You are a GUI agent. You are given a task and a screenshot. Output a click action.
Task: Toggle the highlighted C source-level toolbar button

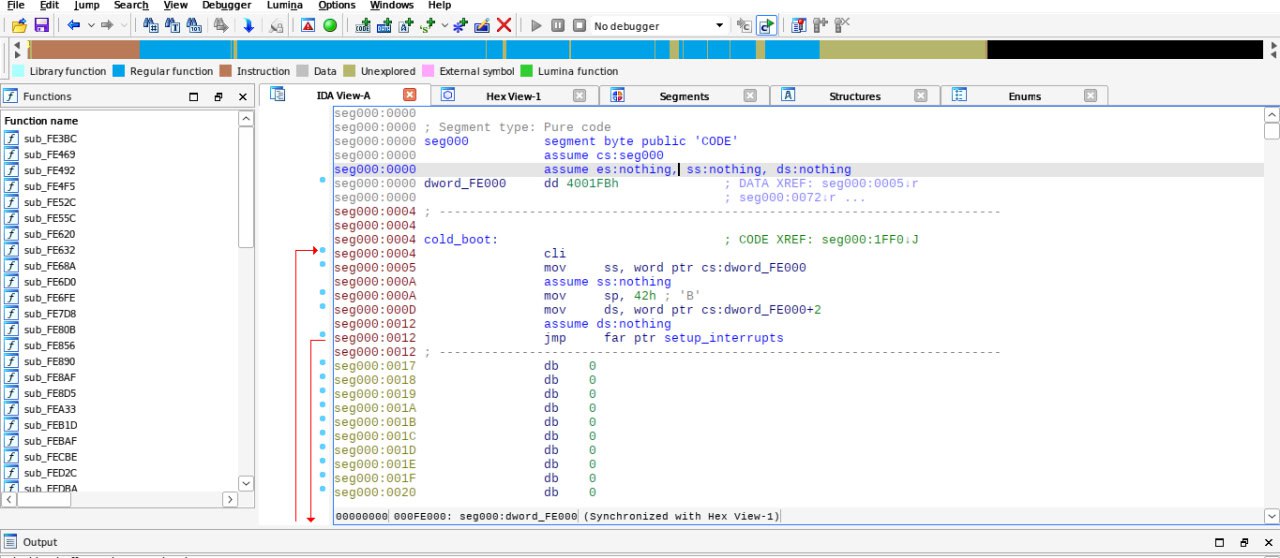pyautogui.click(x=766, y=25)
